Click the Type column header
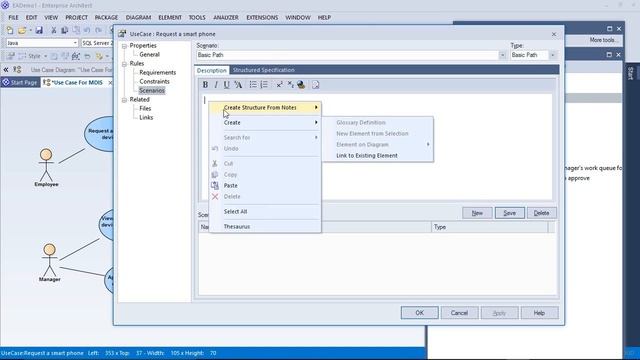 pyautogui.click(x=489, y=227)
